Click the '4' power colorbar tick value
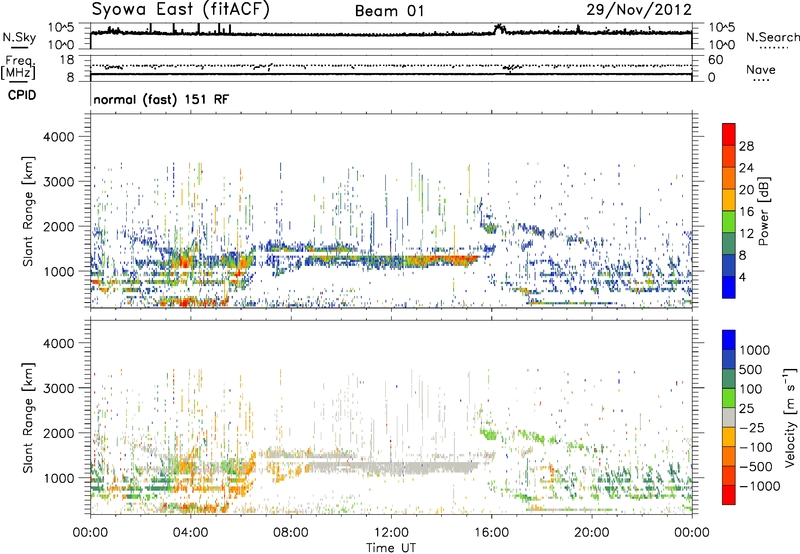Viewport: 800px width, 554px height. click(x=742, y=278)
